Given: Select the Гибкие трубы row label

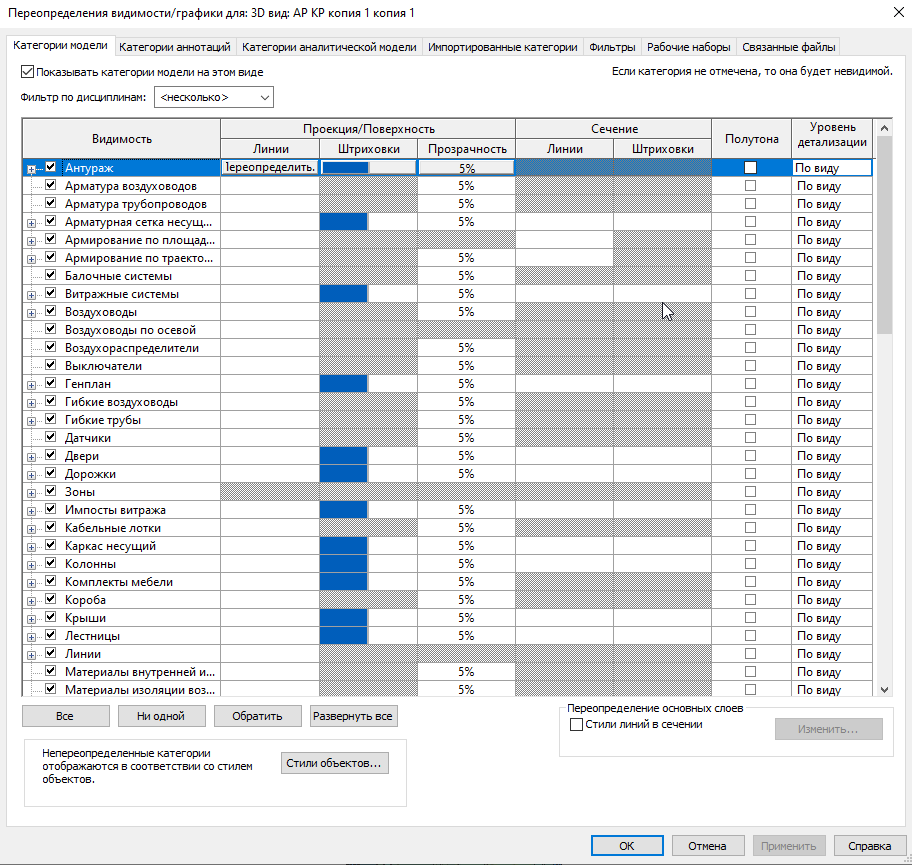Looking at the screenshot, I should tap(103, 419).
